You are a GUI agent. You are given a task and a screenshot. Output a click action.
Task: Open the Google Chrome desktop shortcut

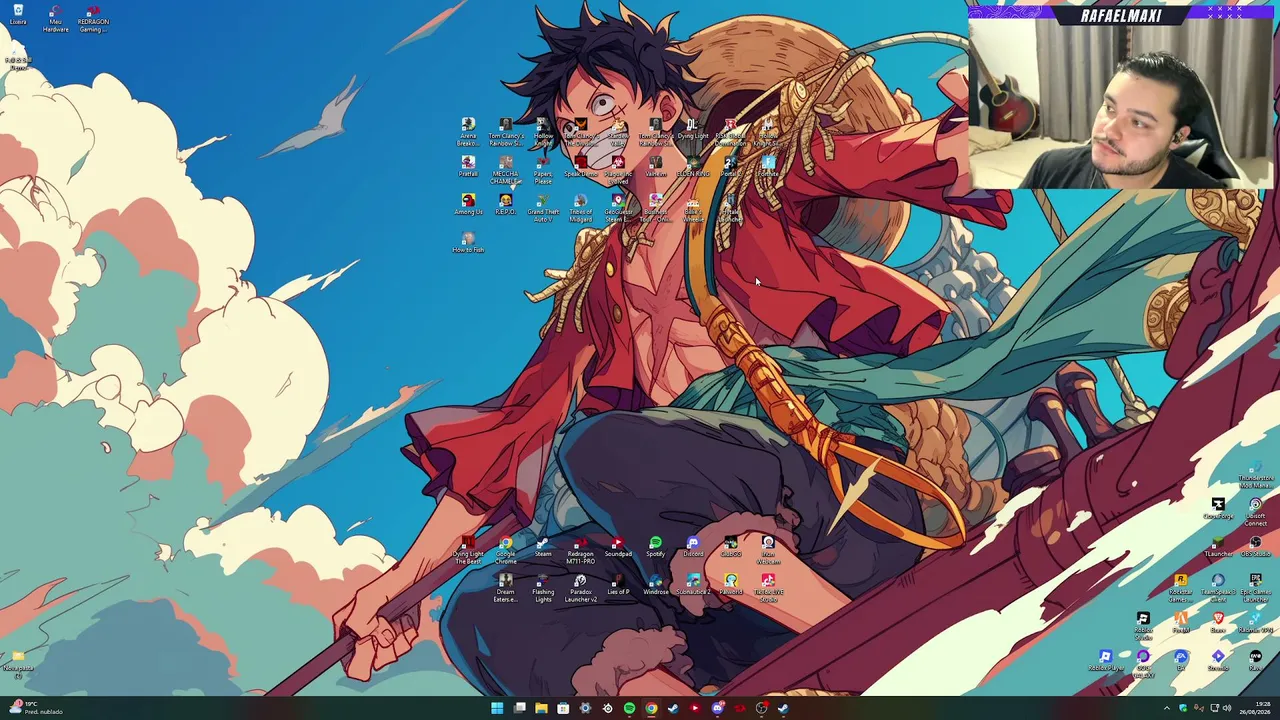click(505, 551)
